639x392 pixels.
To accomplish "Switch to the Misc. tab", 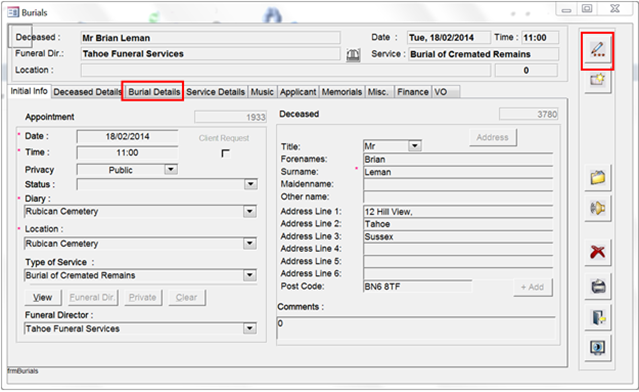I will point(378,92).
